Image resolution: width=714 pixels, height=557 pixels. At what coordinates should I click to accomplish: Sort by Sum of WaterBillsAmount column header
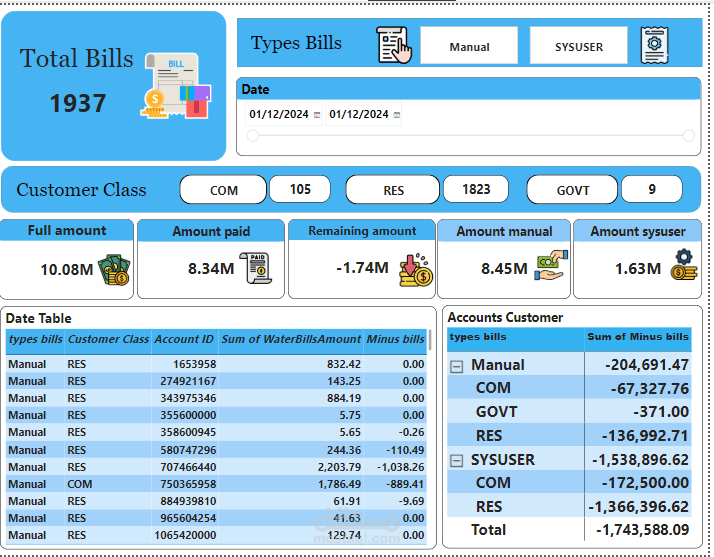pos(291,339)
